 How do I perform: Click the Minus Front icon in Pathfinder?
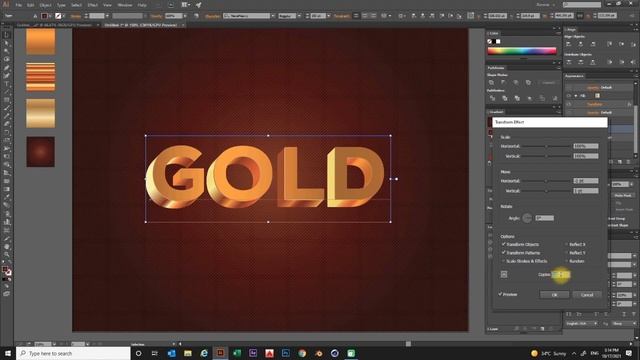tap(504, 83)
